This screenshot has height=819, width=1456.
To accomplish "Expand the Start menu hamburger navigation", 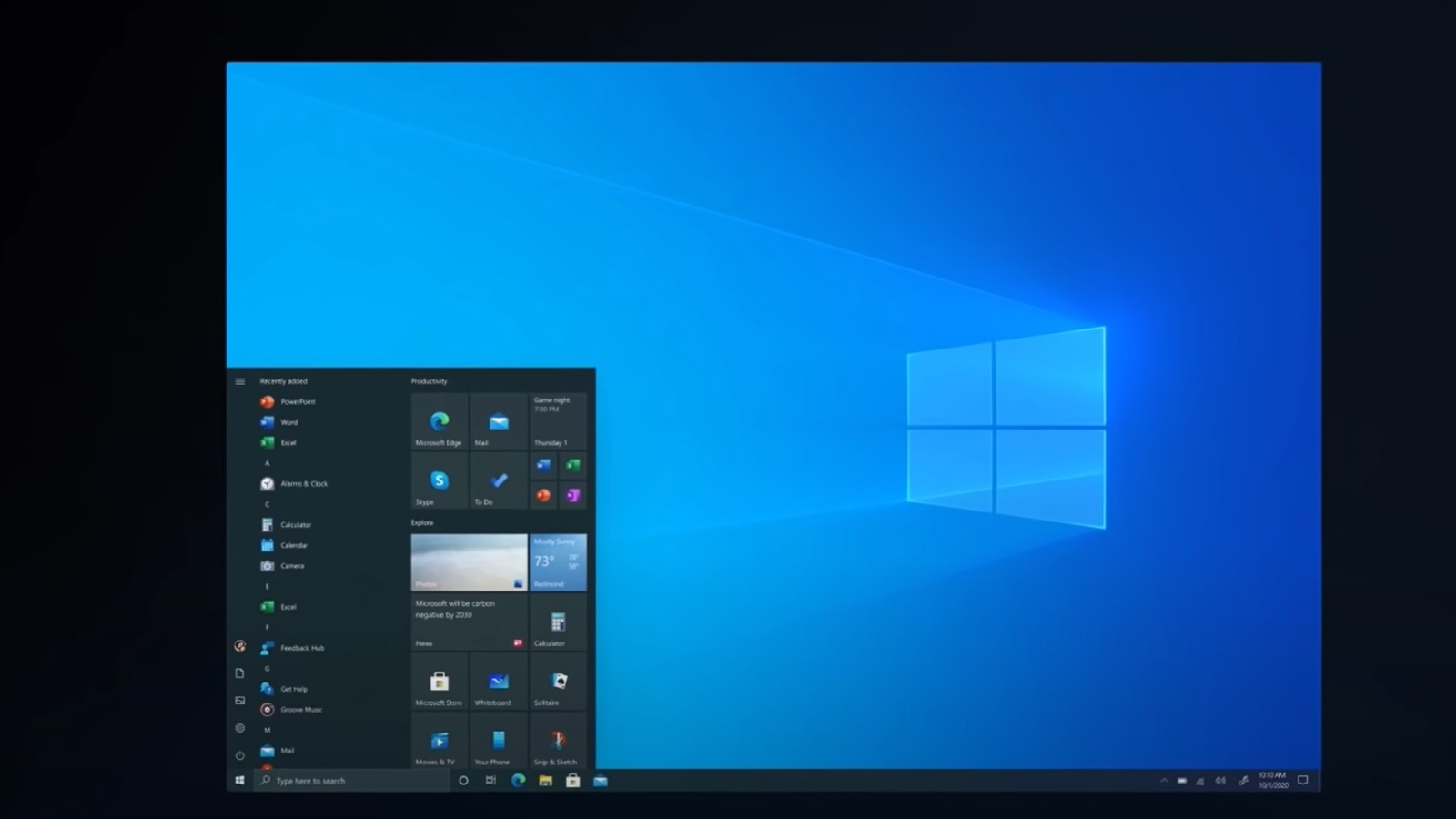I will (x=240, y=381).
